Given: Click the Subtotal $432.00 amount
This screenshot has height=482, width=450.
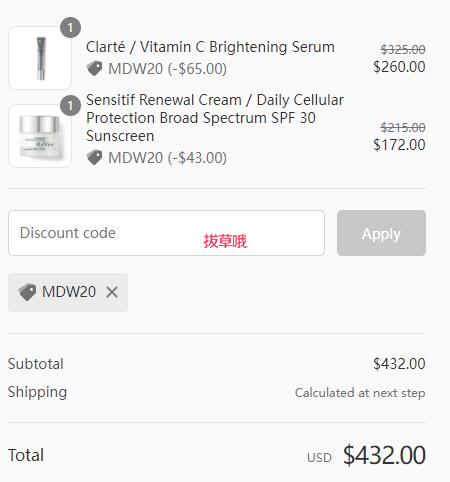Looking at the screenshot, I should [x=399, y=364].
